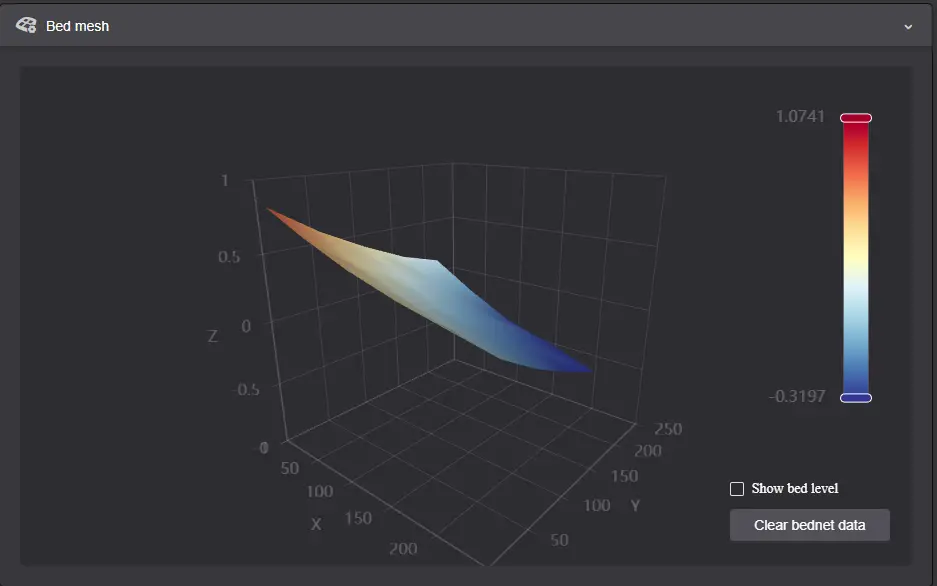Click the Bed mesh panel icon

26,25
